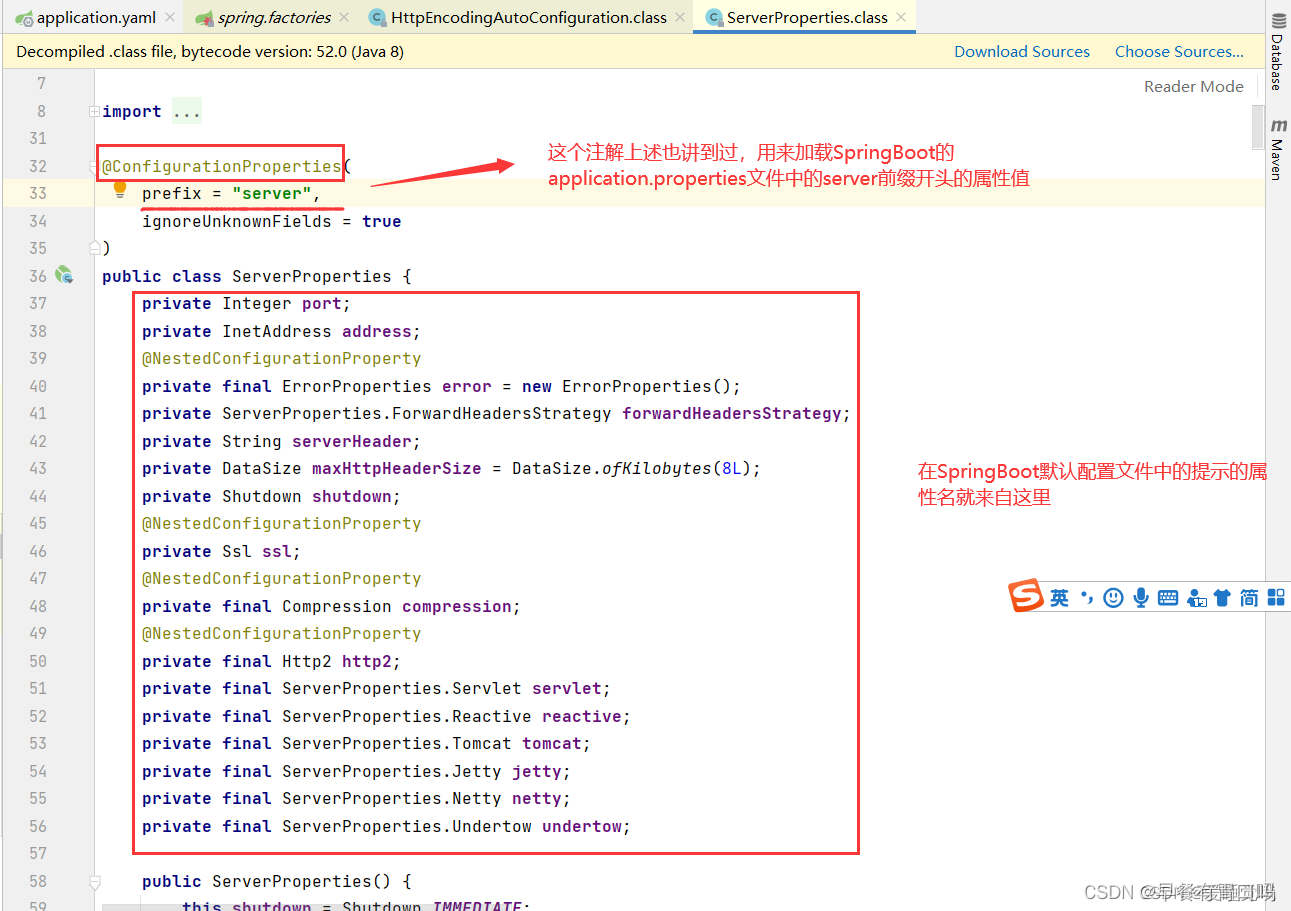Click the 'address' field on line 38
This screenshot has width=1291, height=911.
376,331
